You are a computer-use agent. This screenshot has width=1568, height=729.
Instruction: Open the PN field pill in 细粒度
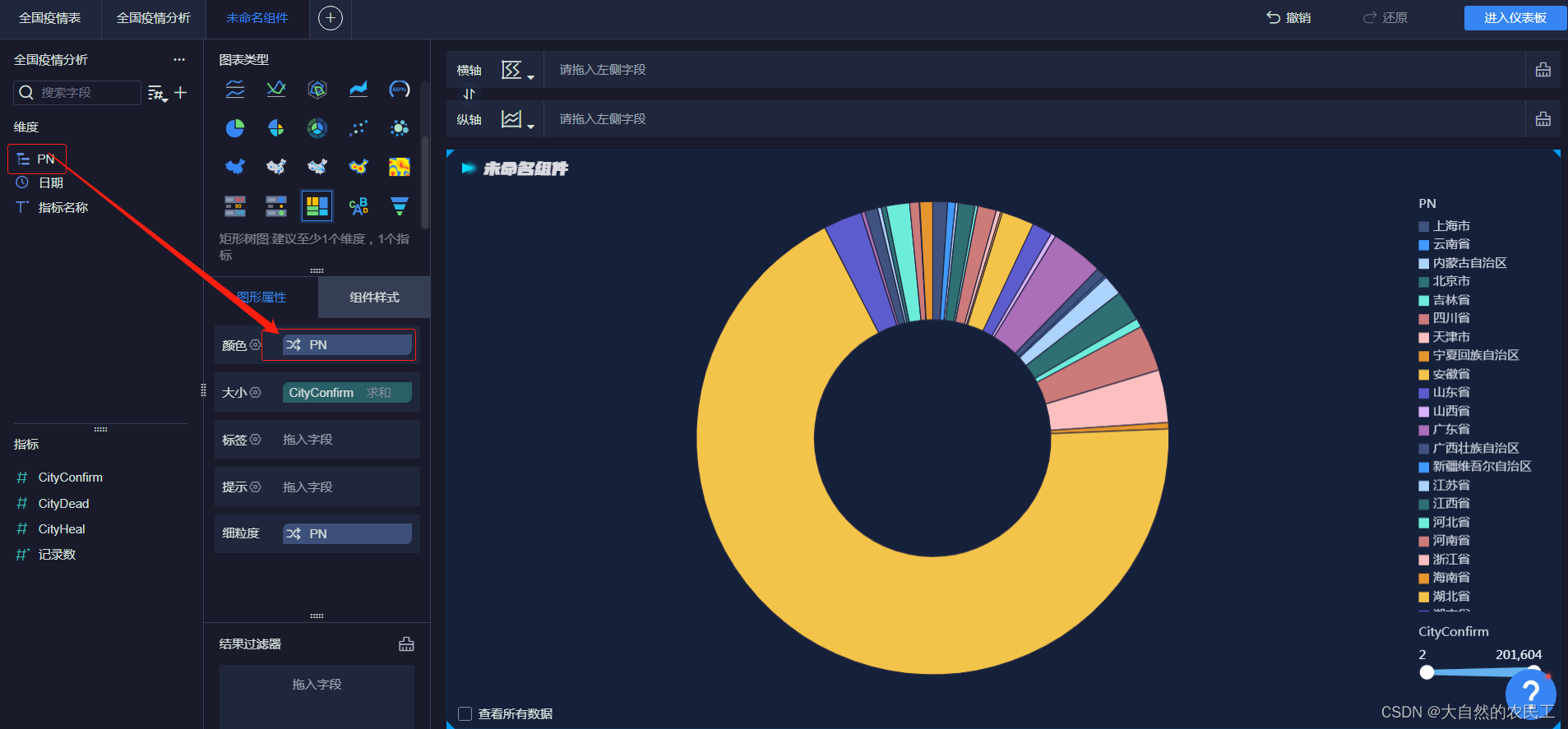347,534
